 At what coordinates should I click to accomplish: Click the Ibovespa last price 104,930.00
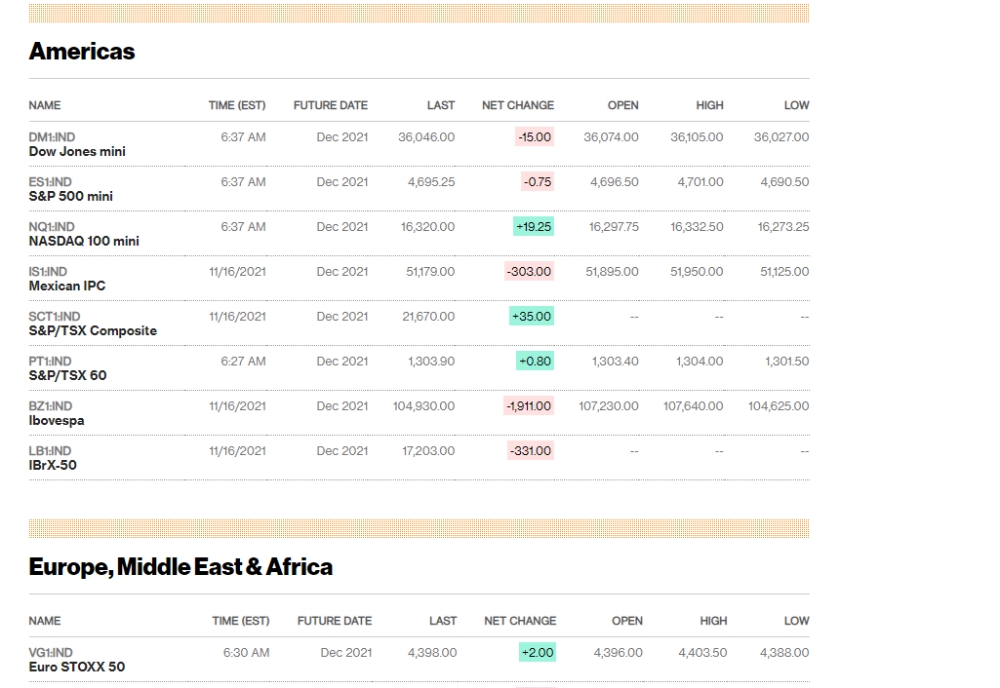(424, 406)
